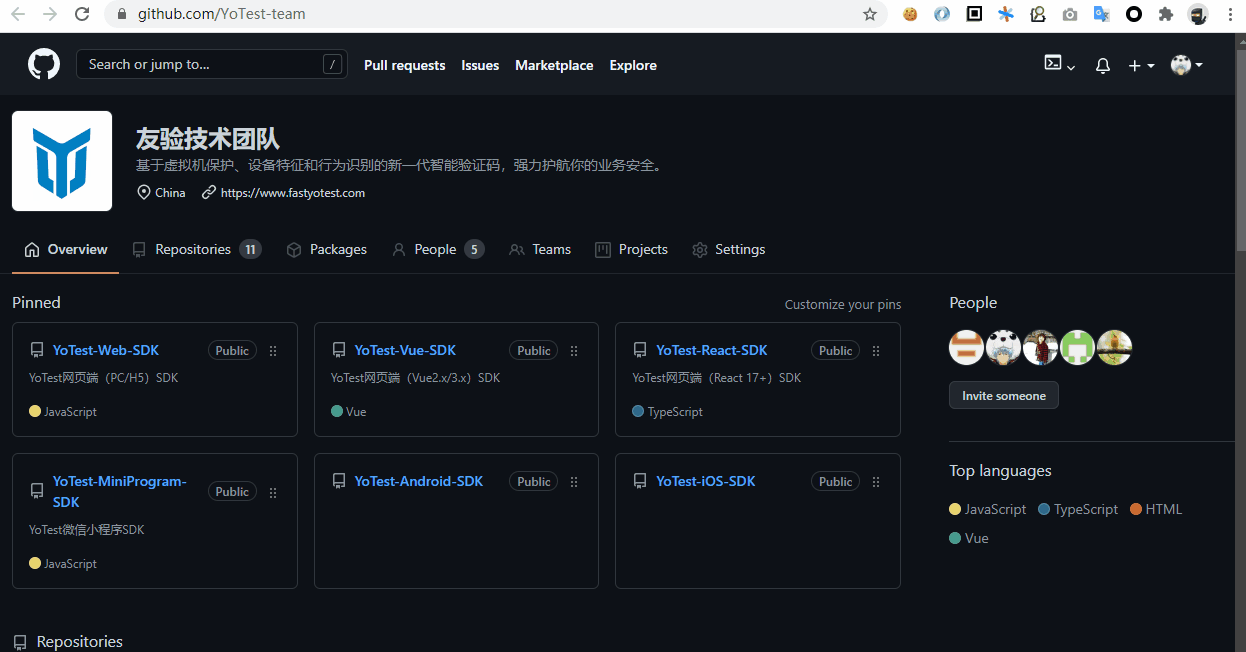Open the user avatar menu

point(1186,65)
